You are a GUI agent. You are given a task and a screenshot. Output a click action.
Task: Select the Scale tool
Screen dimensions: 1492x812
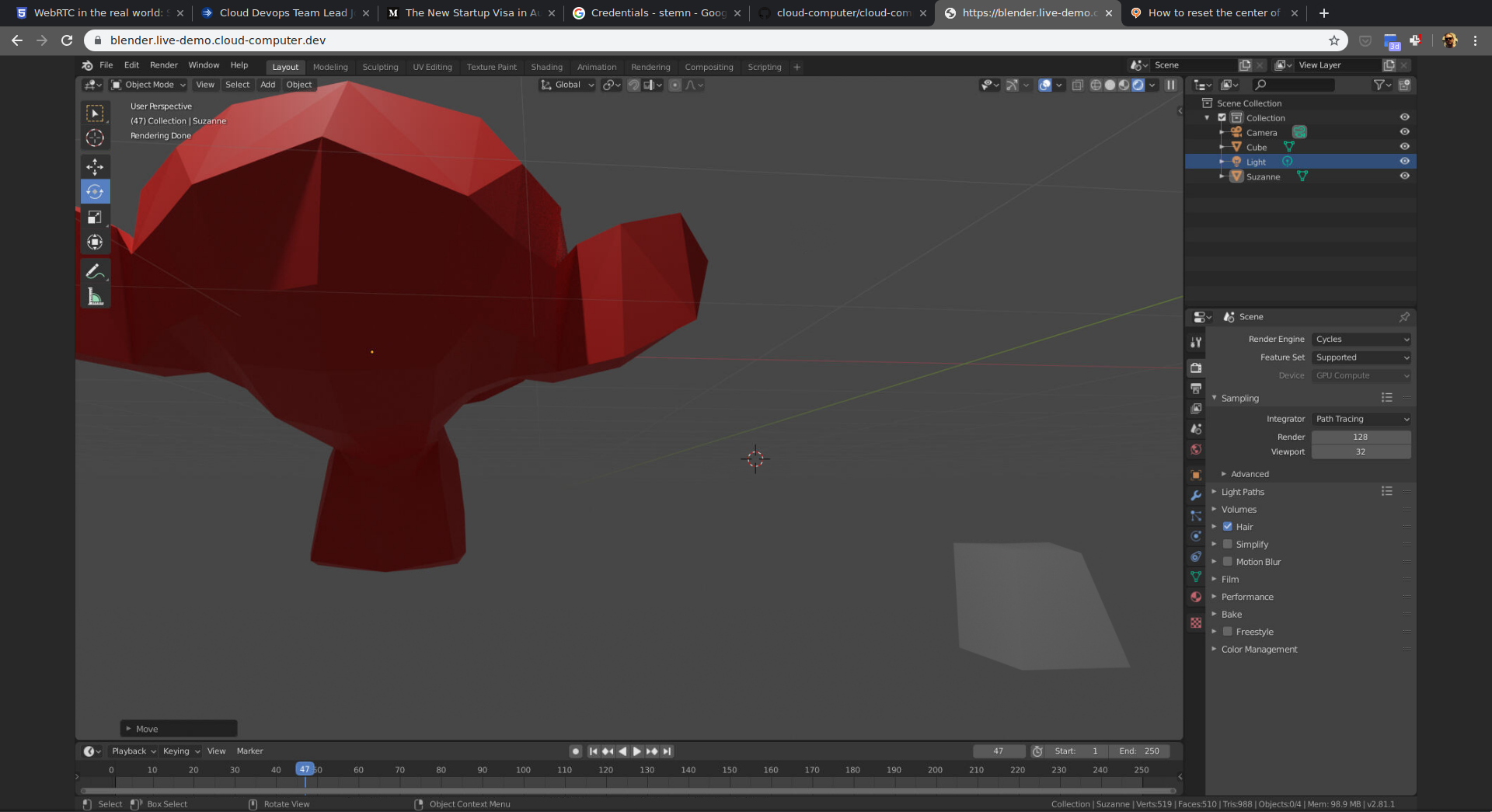[95, 217]
